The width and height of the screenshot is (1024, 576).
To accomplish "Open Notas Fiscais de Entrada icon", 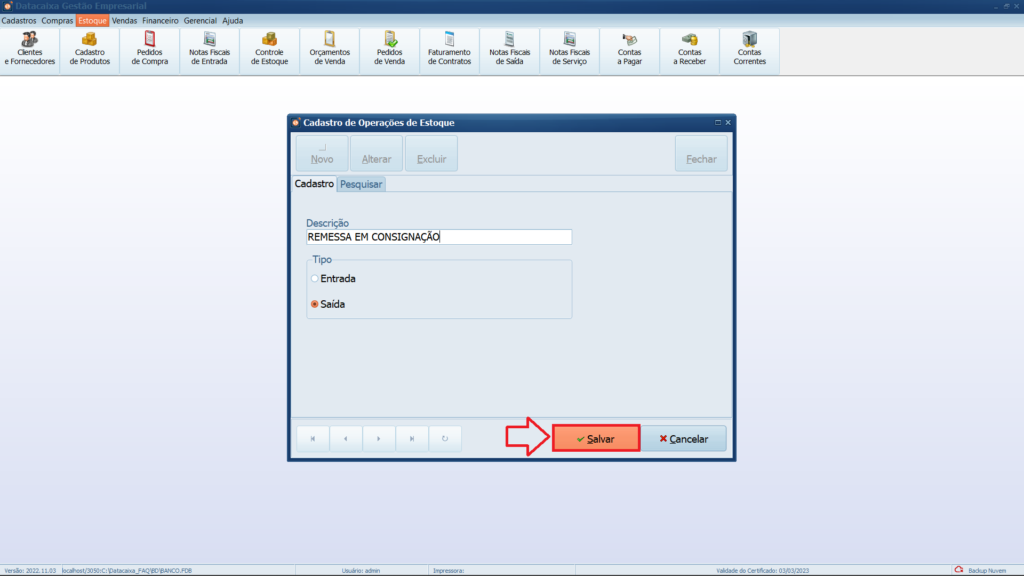I will 210,50.
